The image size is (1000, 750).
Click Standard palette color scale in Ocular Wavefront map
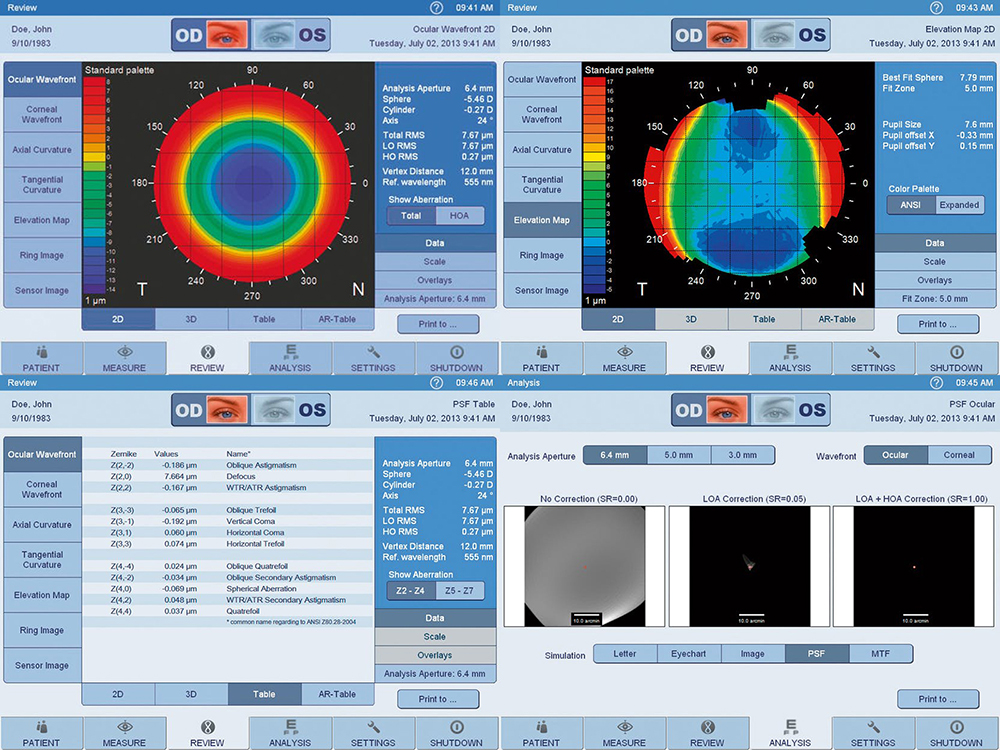[94, 185]
